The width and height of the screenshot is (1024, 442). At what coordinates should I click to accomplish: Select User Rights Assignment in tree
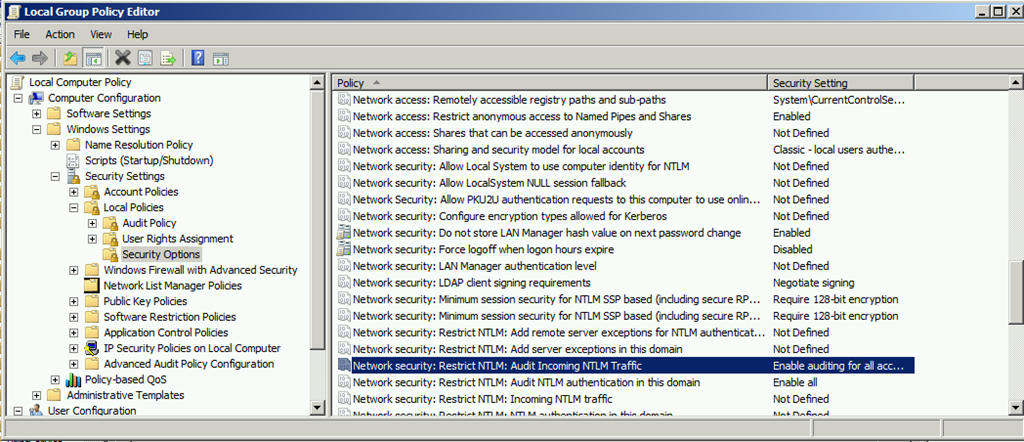(x=177, y=239)
